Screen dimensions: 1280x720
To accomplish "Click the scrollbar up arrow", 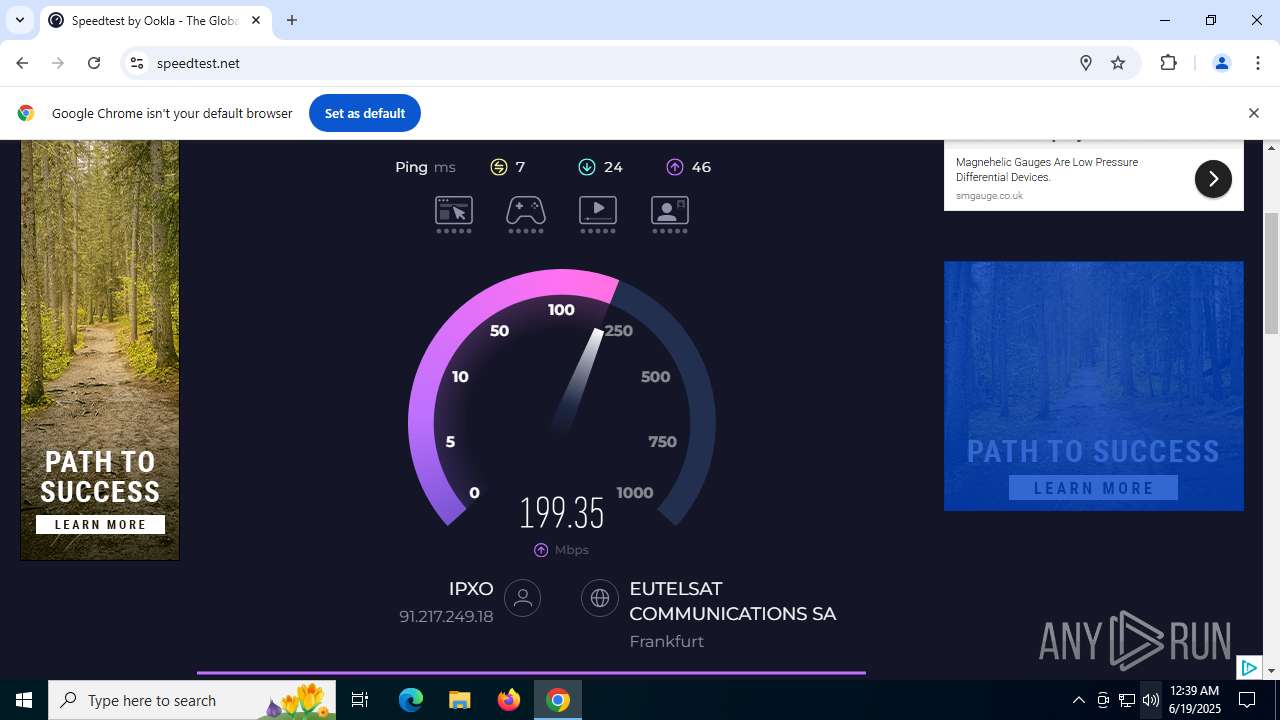I will [1272, 148].
